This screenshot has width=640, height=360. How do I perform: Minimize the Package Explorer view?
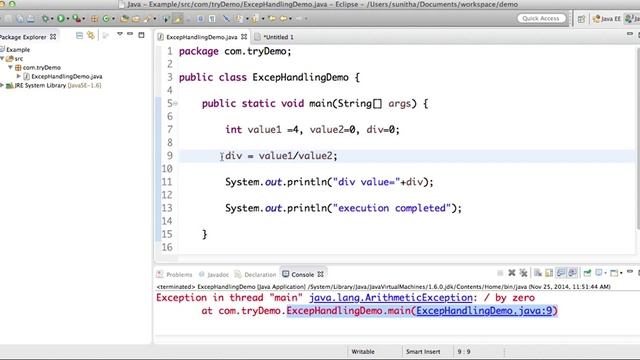130,34
